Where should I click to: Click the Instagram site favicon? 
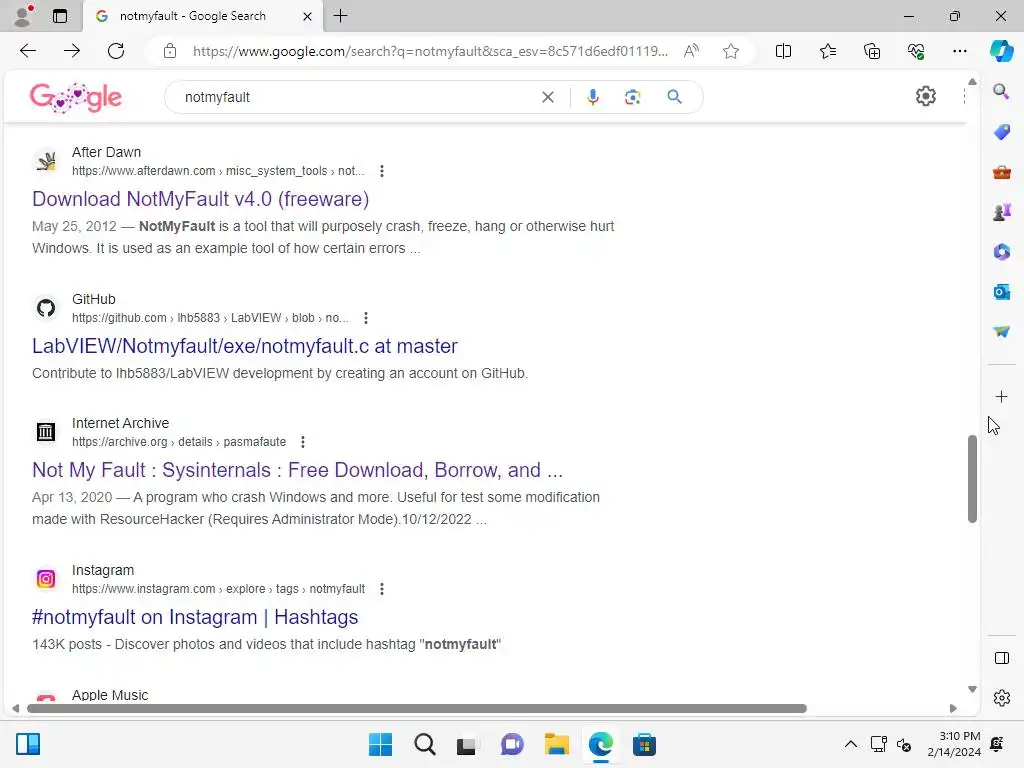[46, 579]
